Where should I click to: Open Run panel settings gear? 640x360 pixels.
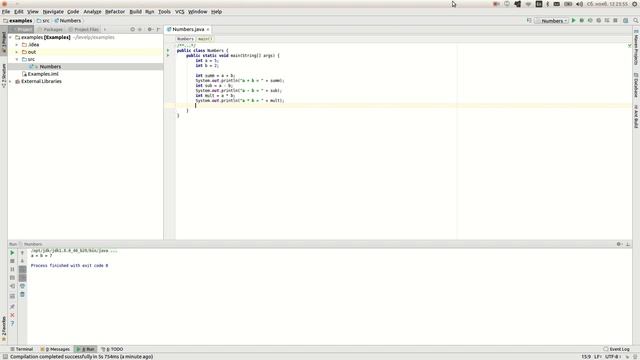619,244
